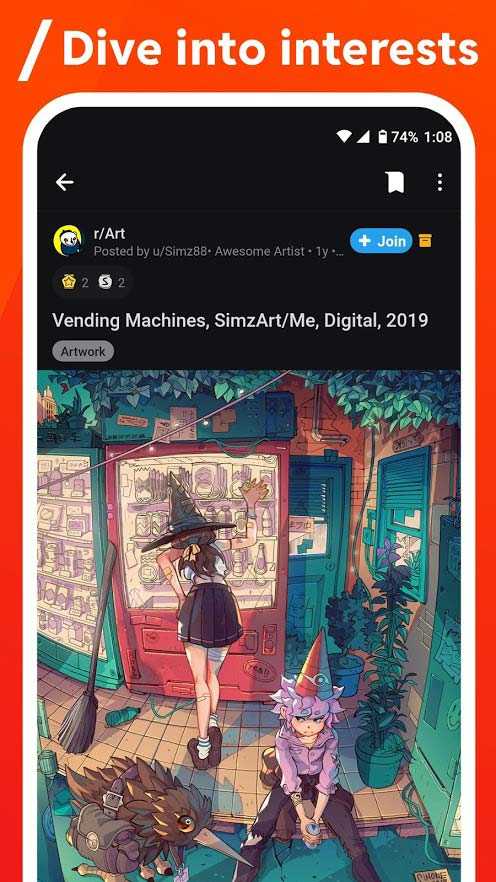Select the silver award icon
Screen dimensions: 496x882
(x=105, y=282)
